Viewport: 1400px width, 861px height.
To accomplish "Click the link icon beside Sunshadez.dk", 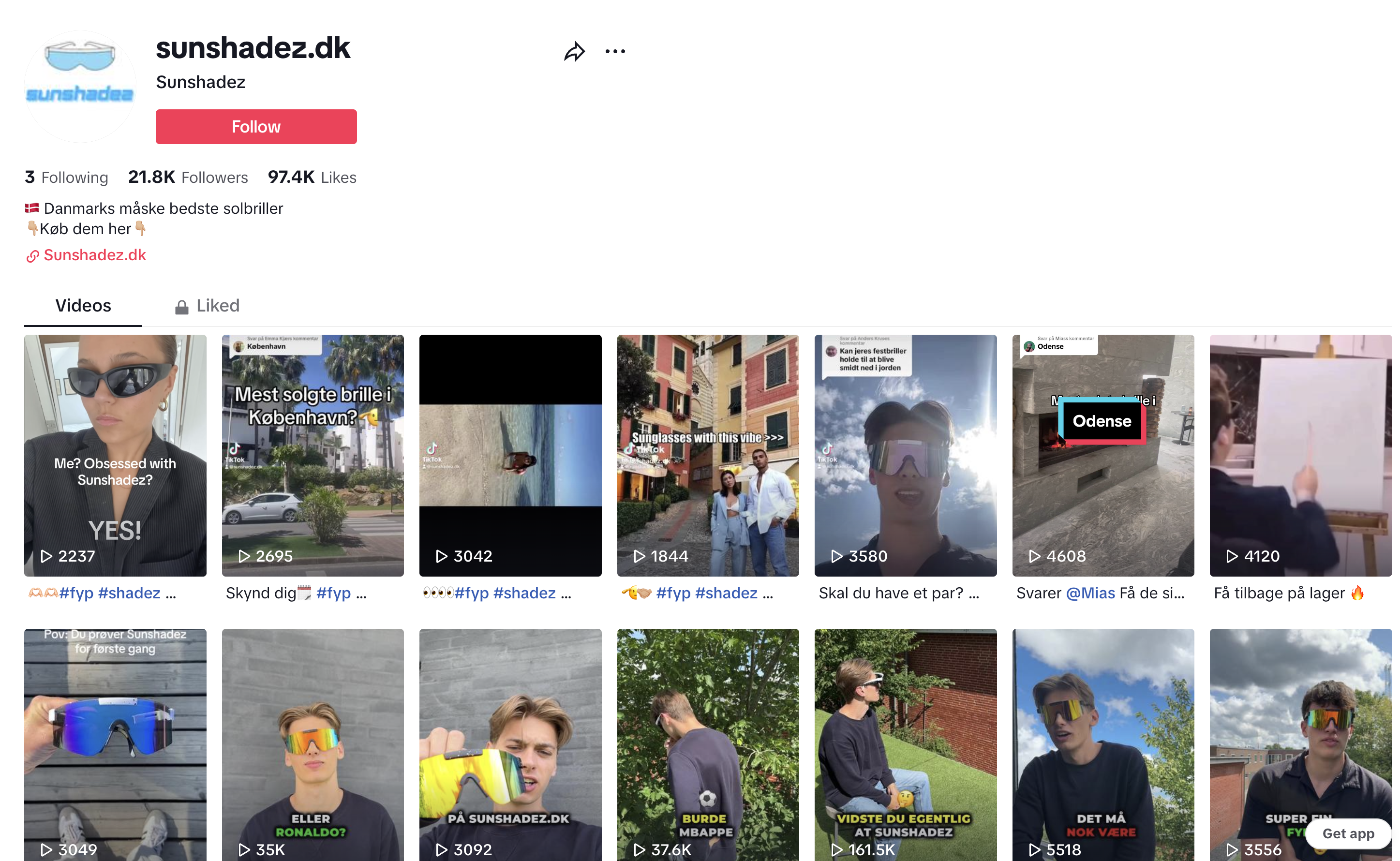I will (x=32, y=256).
